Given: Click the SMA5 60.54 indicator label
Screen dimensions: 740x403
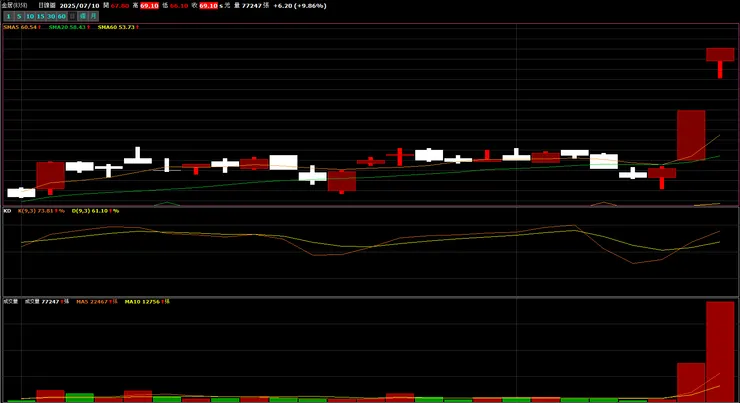Looking at the screenshot, I should pos(22,27).
